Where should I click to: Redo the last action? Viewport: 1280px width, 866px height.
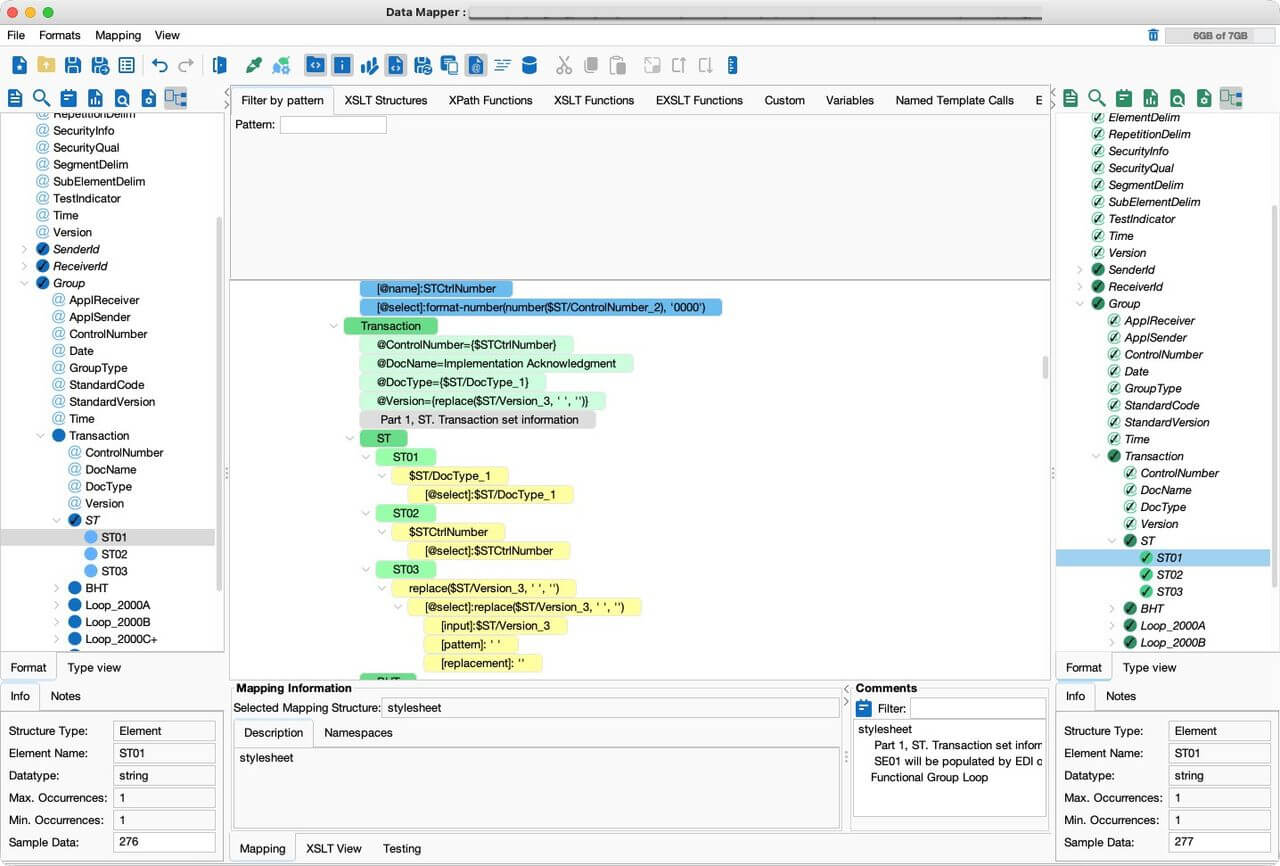[x=186, y=66]
